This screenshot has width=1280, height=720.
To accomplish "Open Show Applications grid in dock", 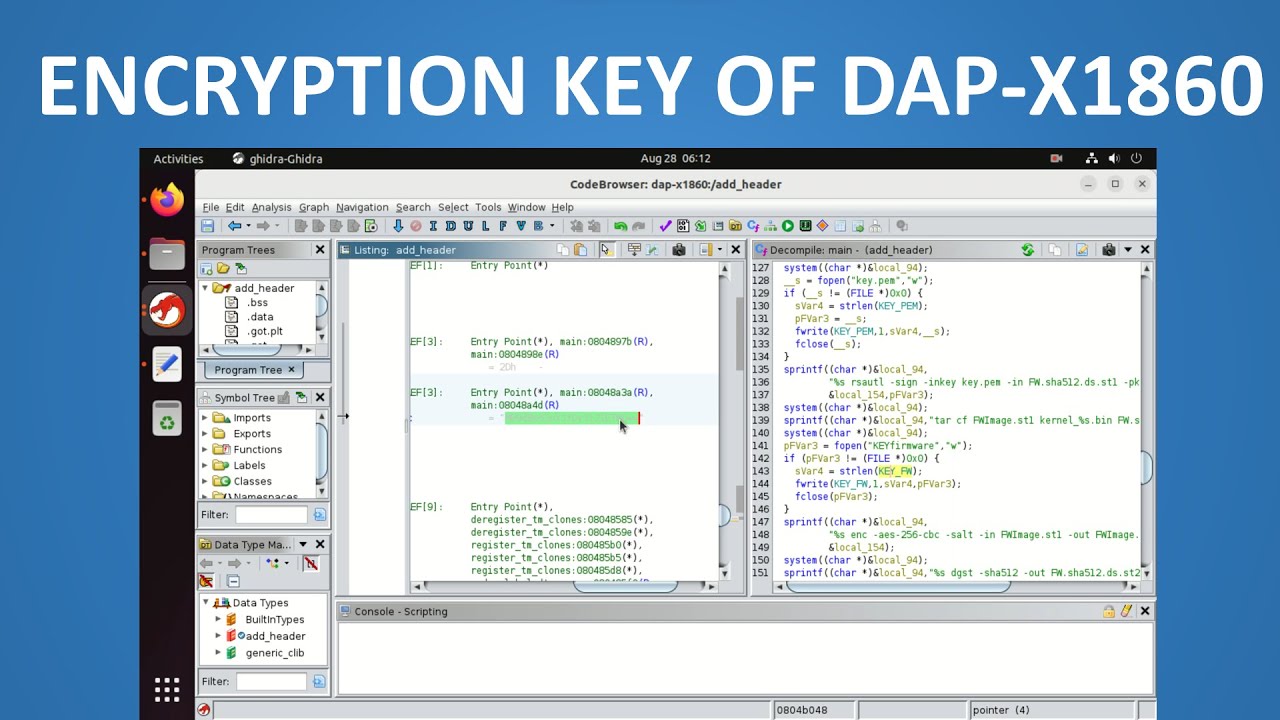I will point(167,689).
